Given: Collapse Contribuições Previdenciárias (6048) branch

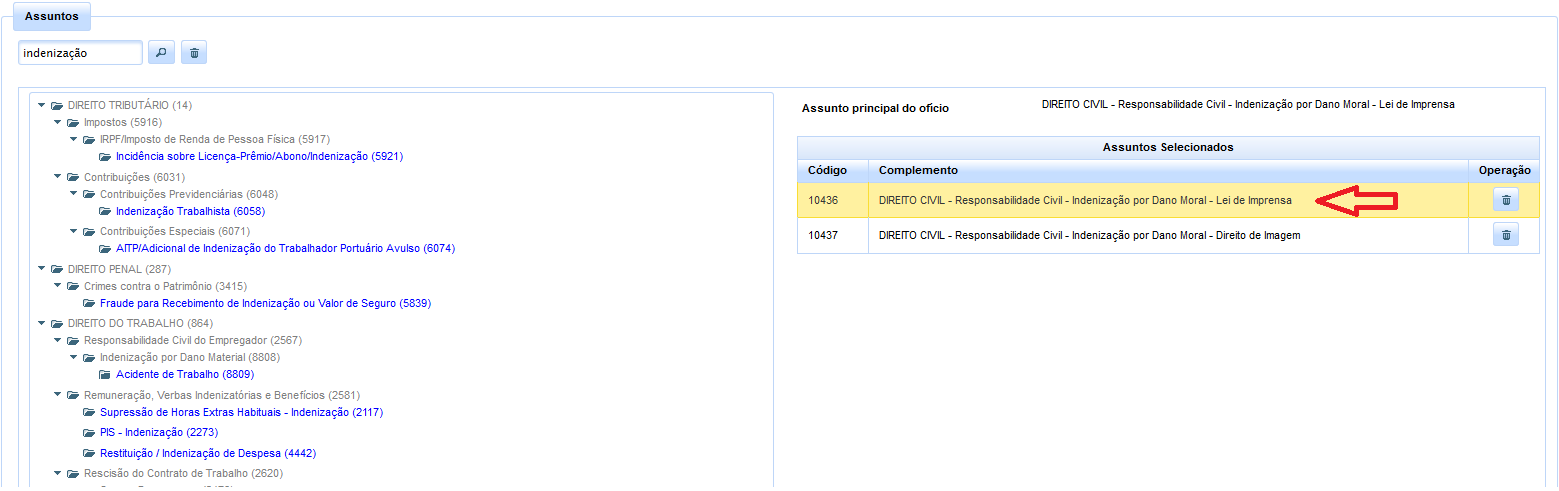Looking at the screenshot, I should pos(74,194).
